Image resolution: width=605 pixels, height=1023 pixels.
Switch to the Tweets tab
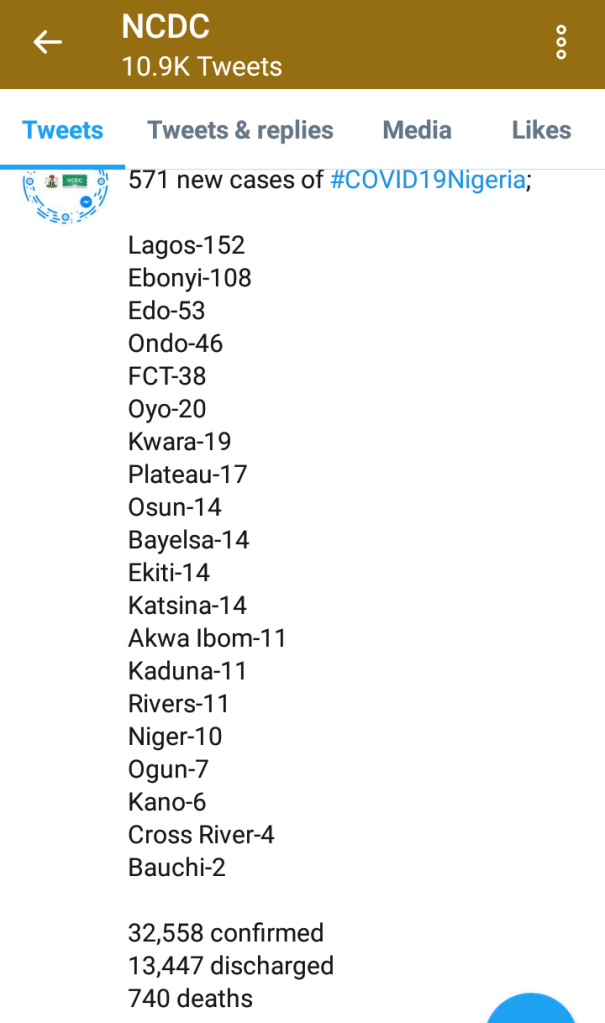click(63, 130)
